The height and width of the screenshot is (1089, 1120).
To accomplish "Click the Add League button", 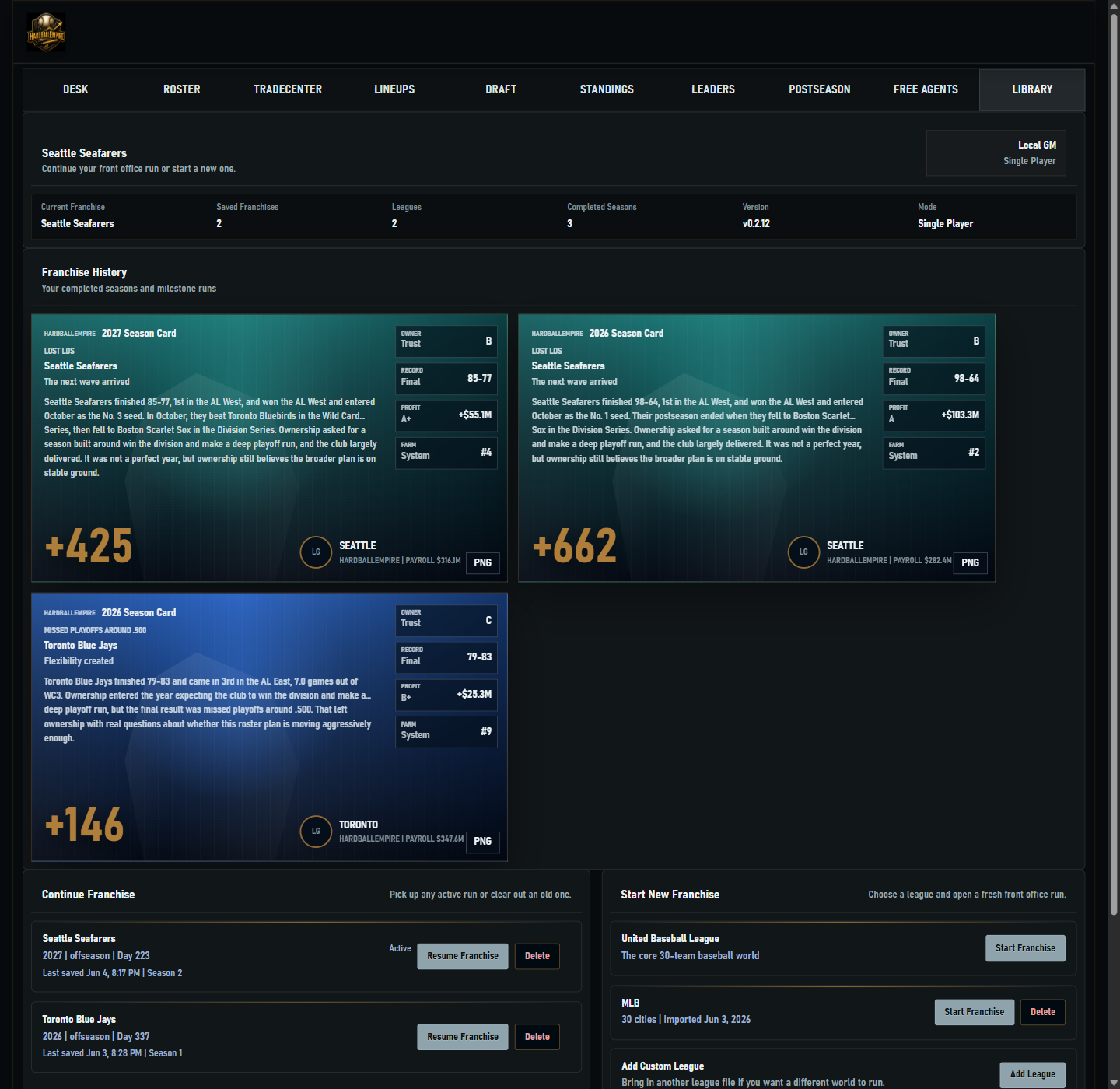I will pos(1033,1074).
